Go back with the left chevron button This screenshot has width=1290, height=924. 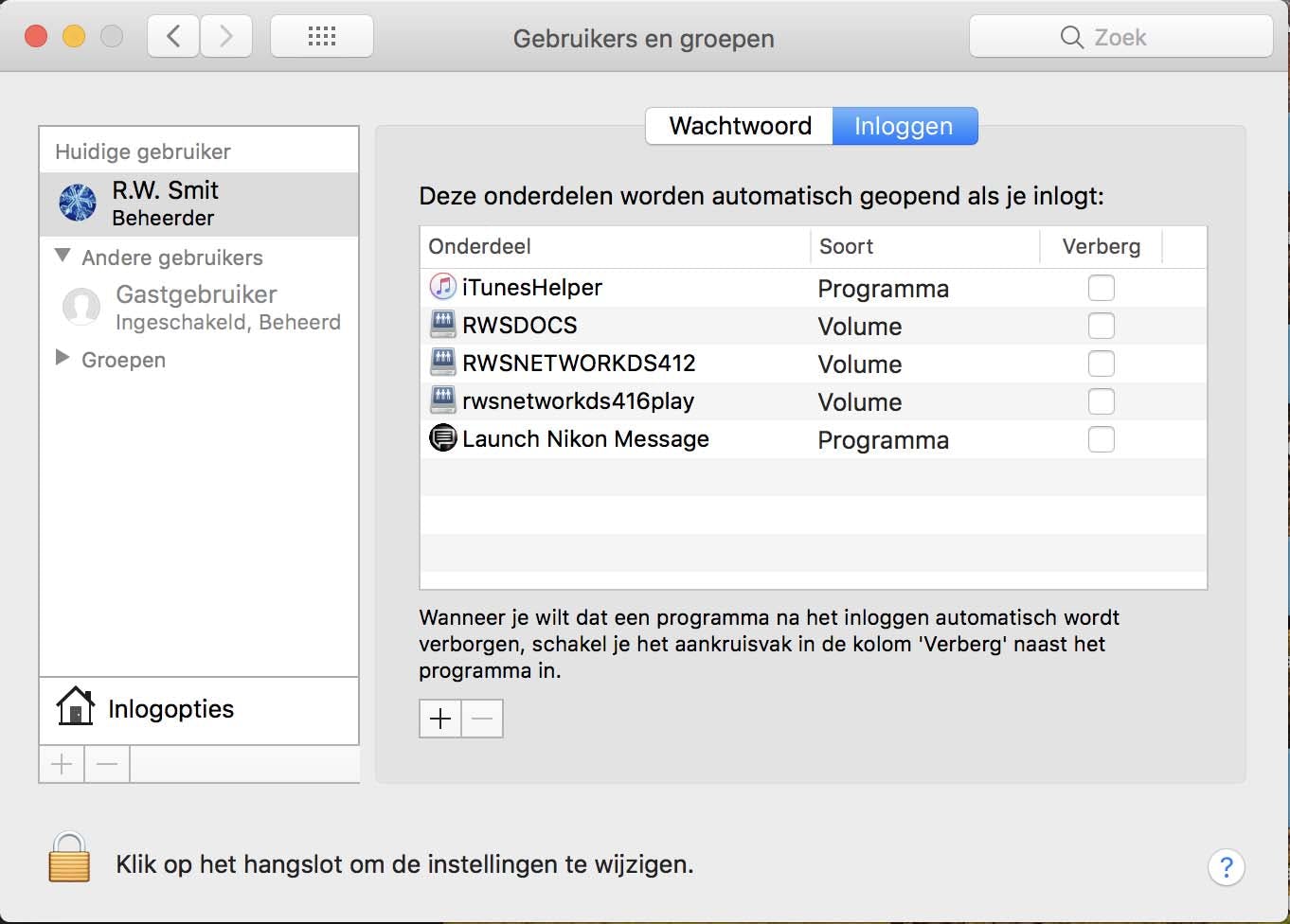coord(173,37)
